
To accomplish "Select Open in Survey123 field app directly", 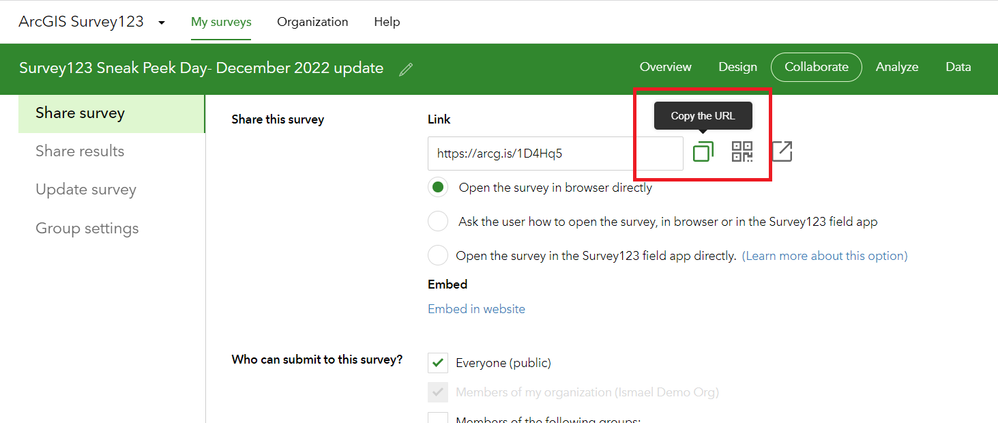I will (437, 255).
